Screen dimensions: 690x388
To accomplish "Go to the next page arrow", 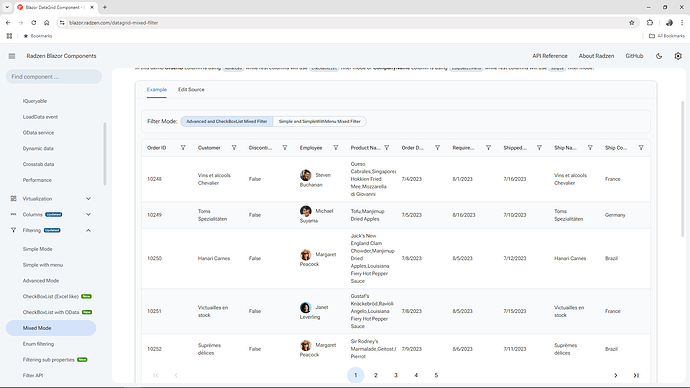I will 616,375.
